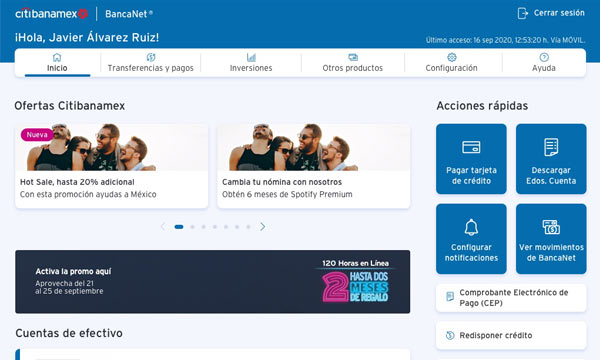This screenshot has height=360, width=600.
Task: Switch to the Inversiones tab
Action: tap(251, 63)
